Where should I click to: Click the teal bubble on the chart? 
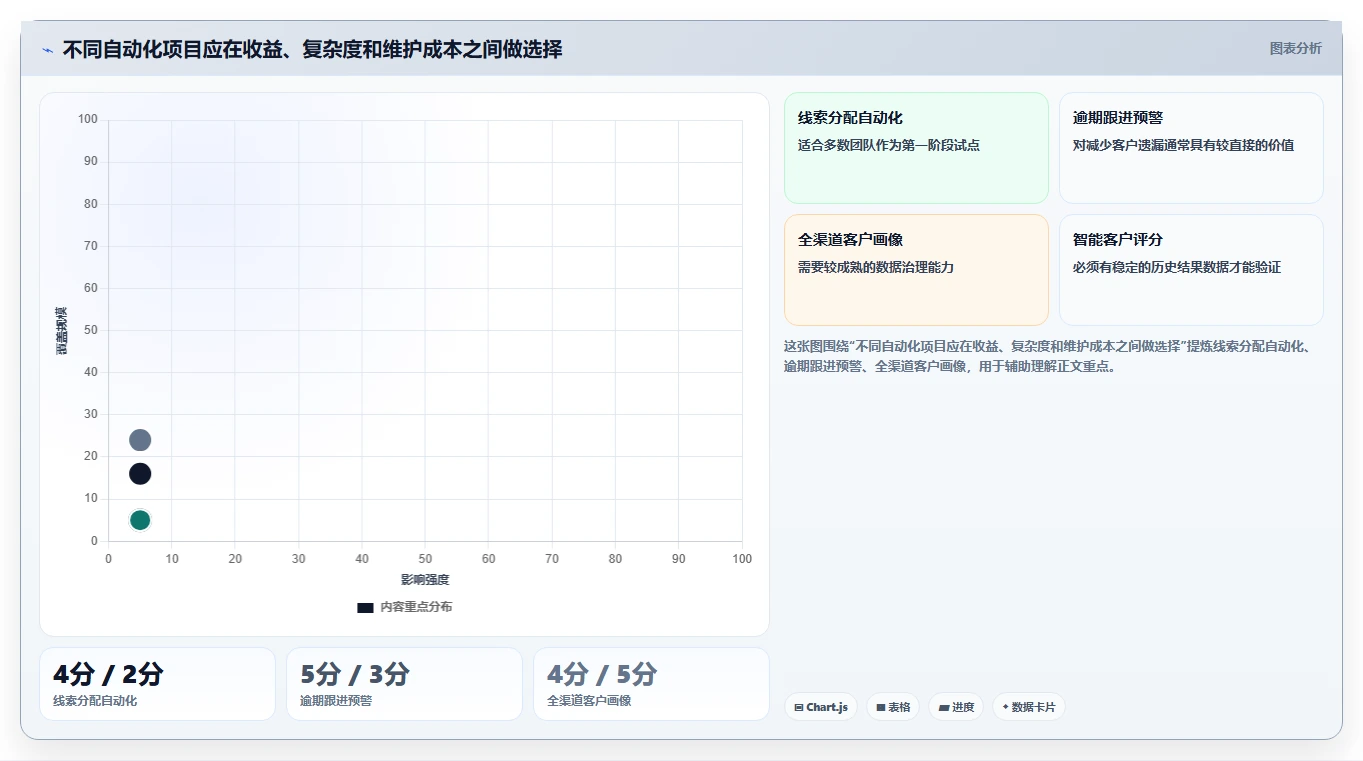tap(140, 520)
